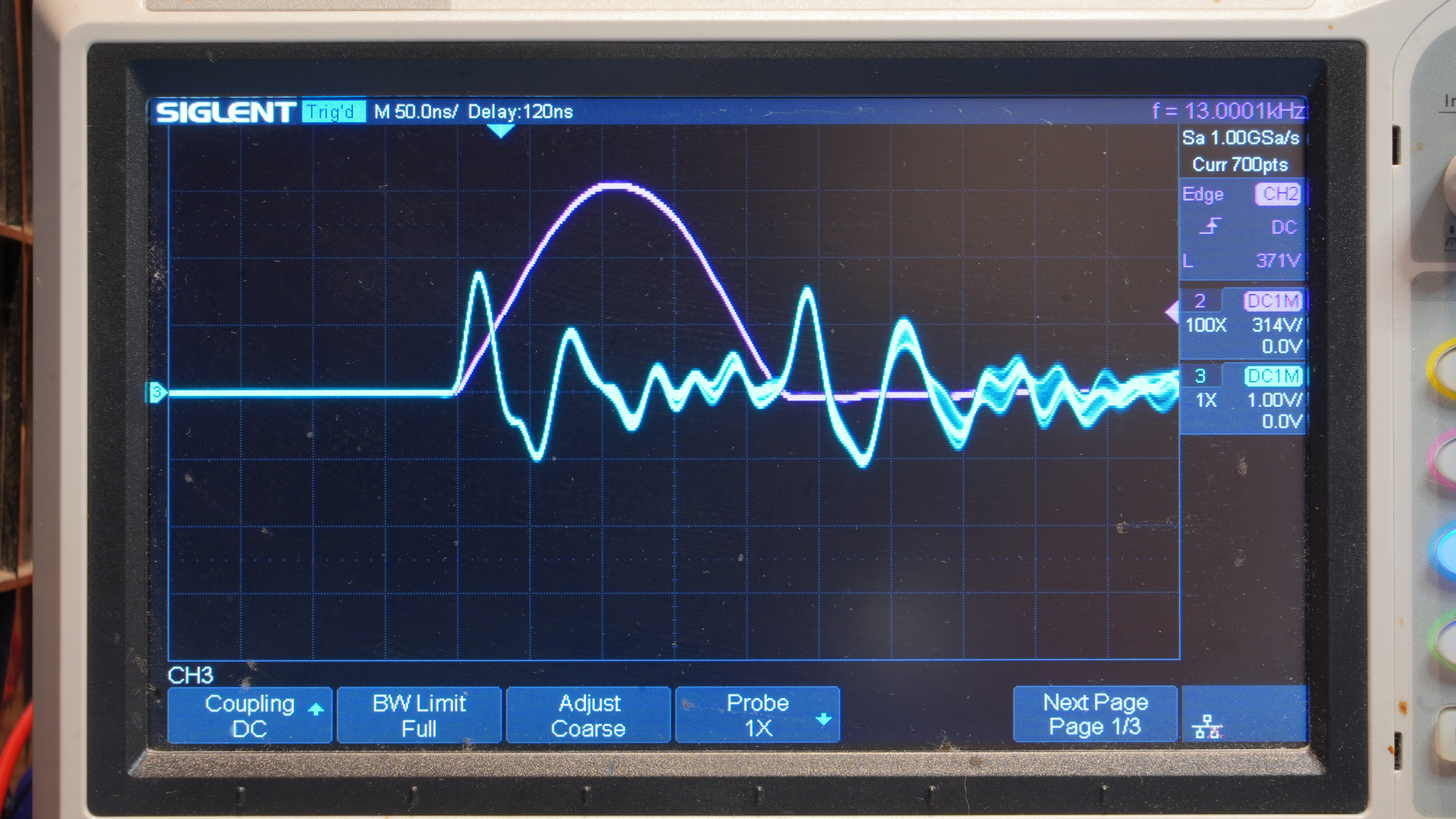This screenshot has height=819, width=1456.
Task: Open the Coupling DC dropdown arrow
Action: tap(316, 709)
